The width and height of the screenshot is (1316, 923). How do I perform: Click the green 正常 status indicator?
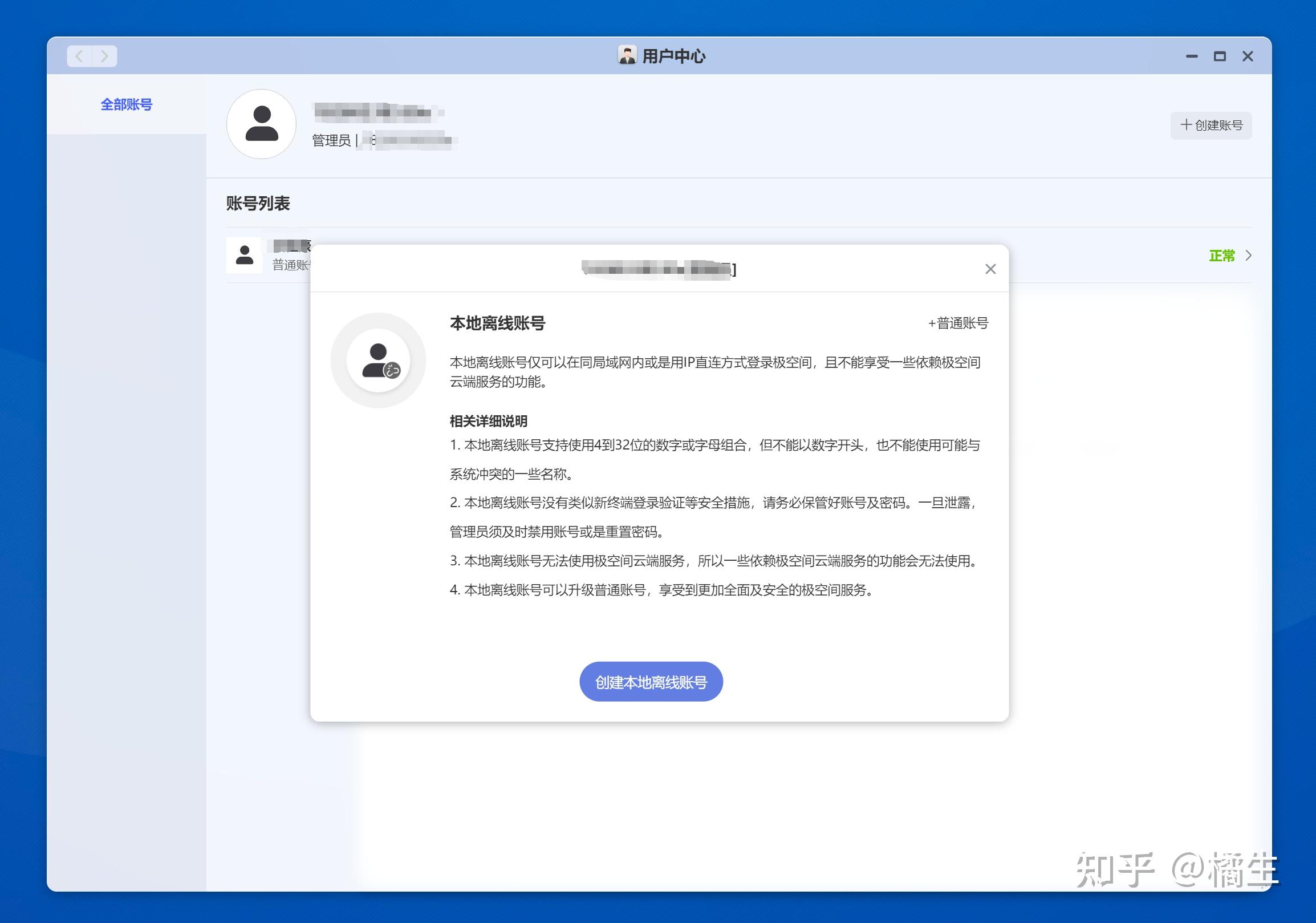pos(1222,256)
